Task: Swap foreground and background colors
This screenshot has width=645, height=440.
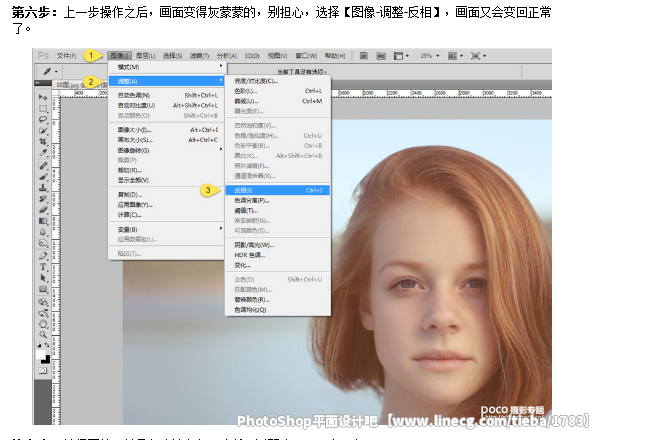Action: [x=47, y=345]
